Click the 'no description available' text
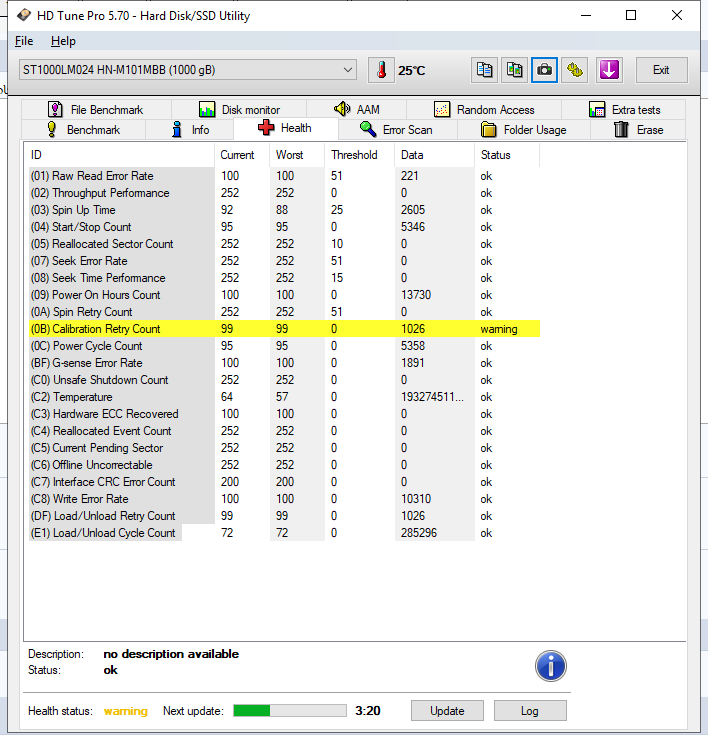Screen dimensions: 708x740 pyautogui.click(x=171, y=654)
